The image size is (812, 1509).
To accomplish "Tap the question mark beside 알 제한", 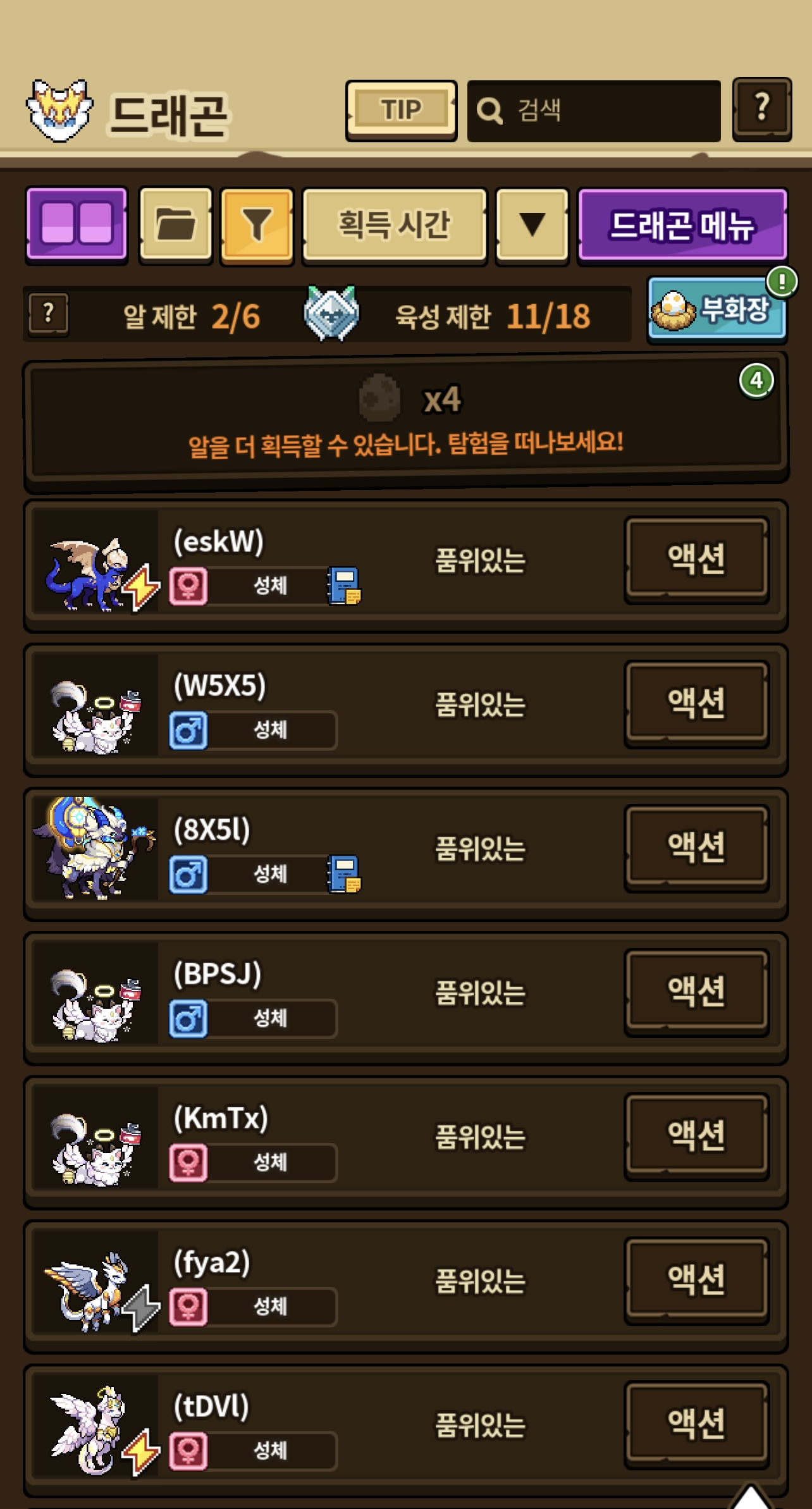I will (49, 314).
